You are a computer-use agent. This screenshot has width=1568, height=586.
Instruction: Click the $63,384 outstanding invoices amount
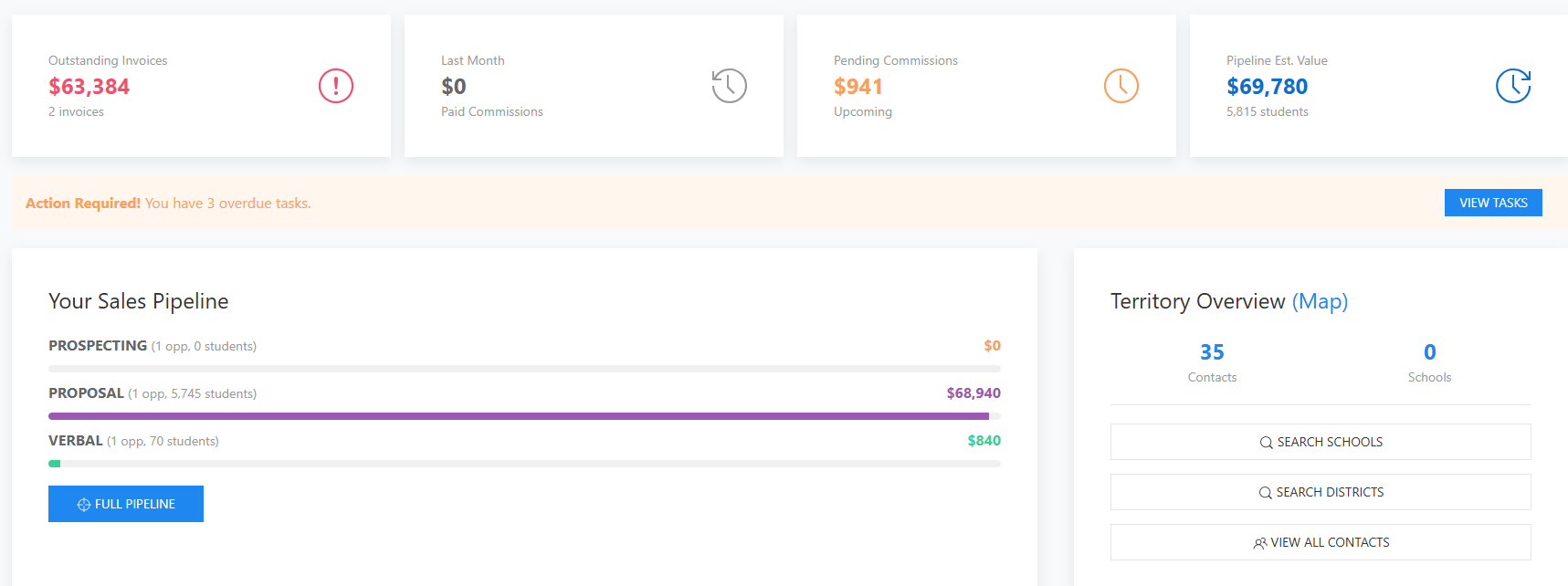tap(89, 87)
